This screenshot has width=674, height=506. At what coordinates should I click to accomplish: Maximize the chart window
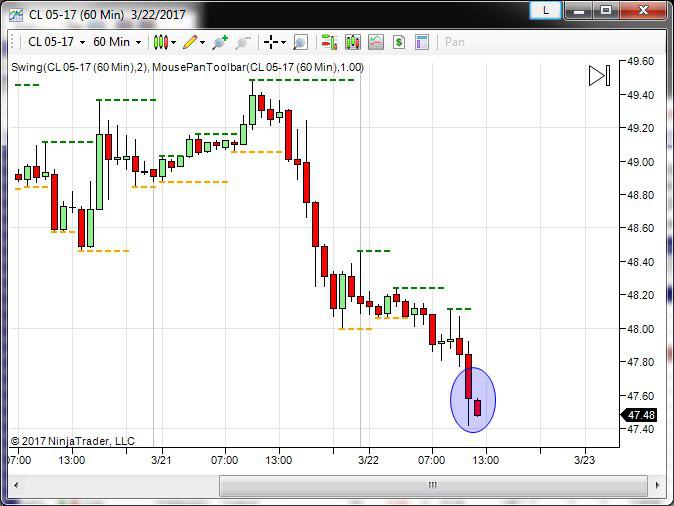point(606,10)
